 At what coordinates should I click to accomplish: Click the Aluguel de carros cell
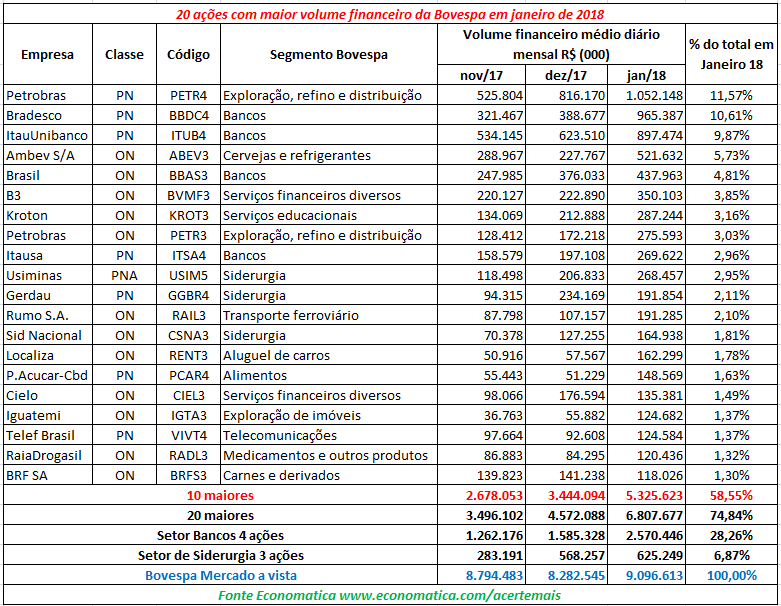point(329,356)
